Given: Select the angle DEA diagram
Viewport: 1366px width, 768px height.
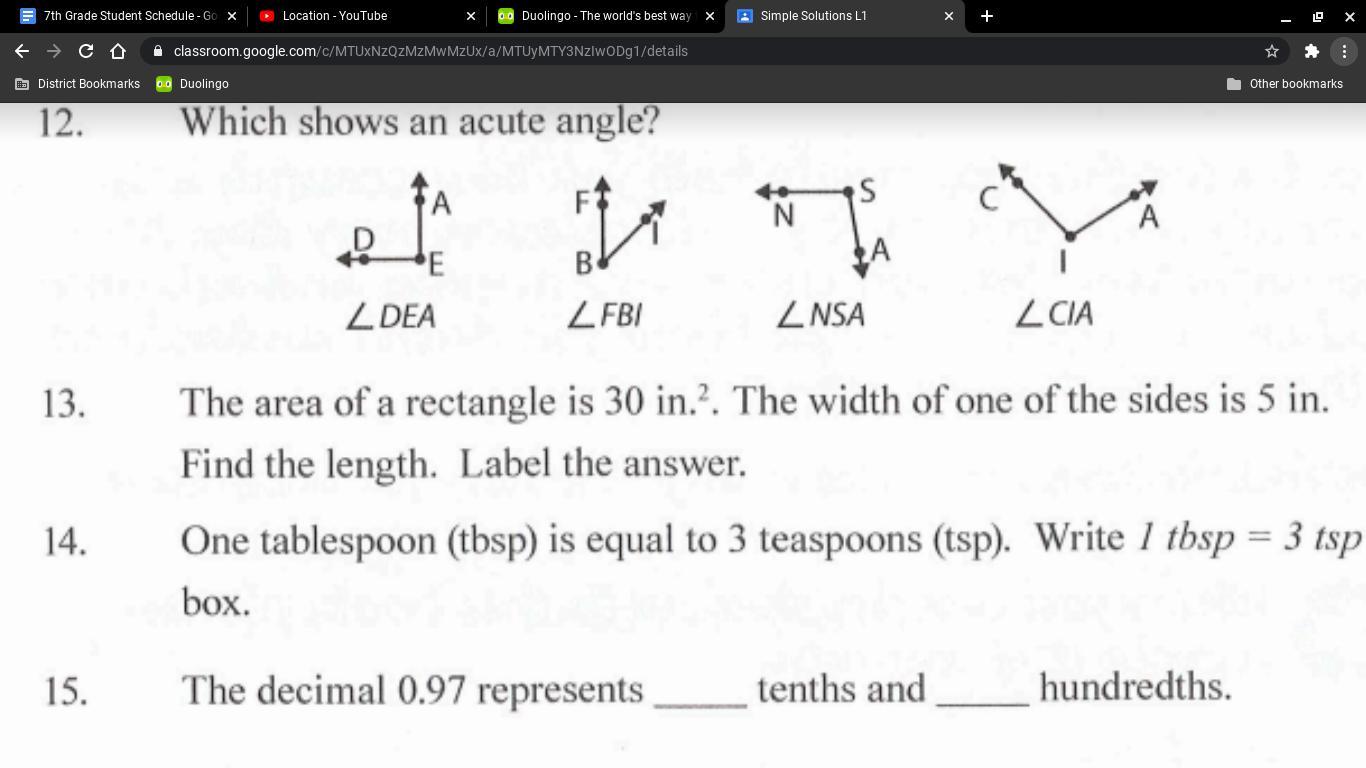Looking at the screenshot, I should [x=394, y=224].
